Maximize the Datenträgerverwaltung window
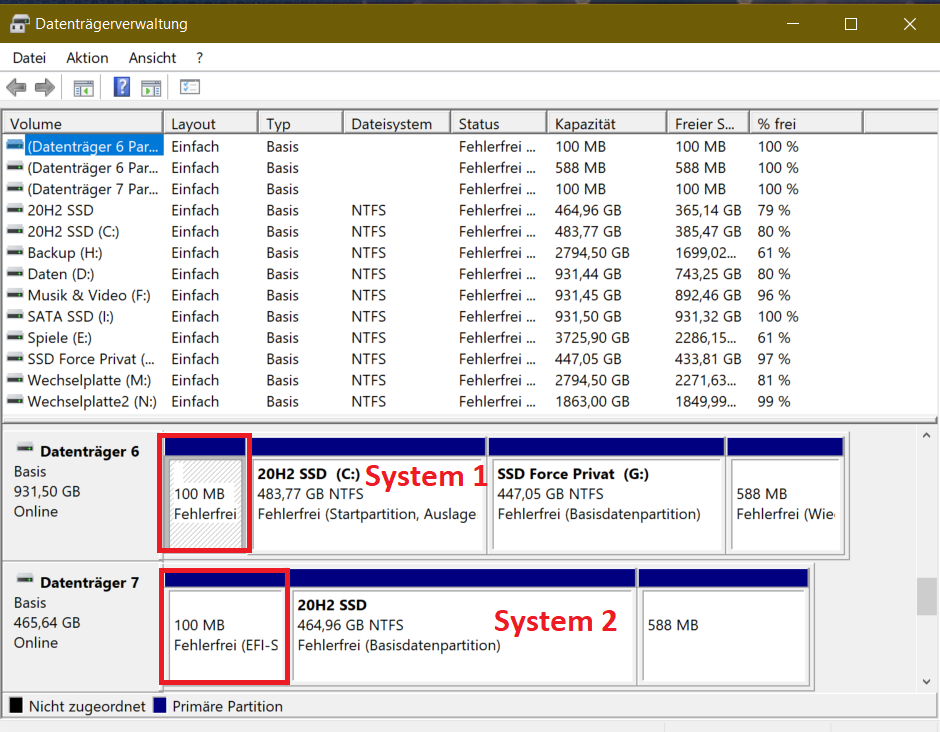 [x=851, y=24]
